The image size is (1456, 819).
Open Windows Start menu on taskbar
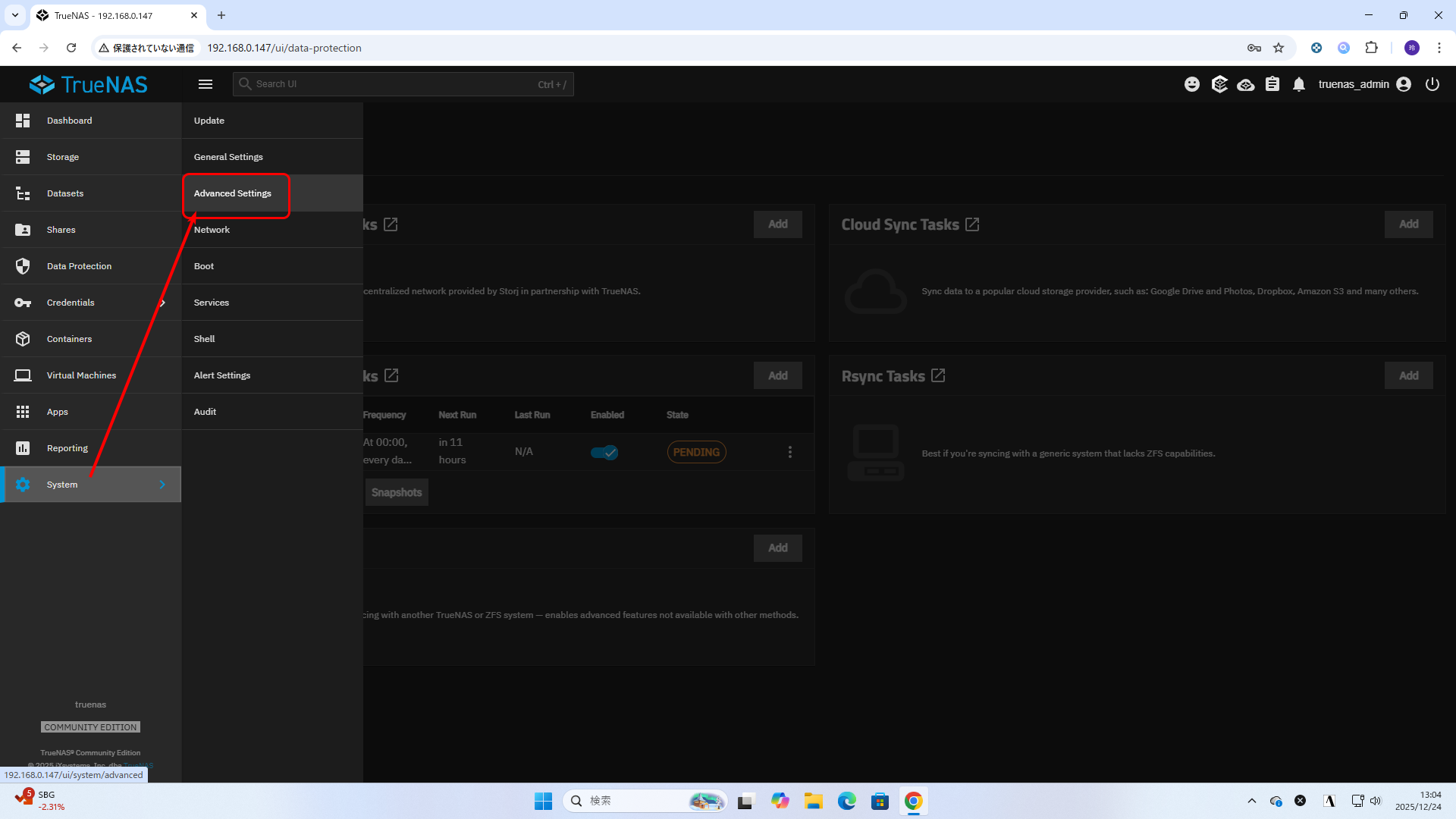tap(543, 801)
